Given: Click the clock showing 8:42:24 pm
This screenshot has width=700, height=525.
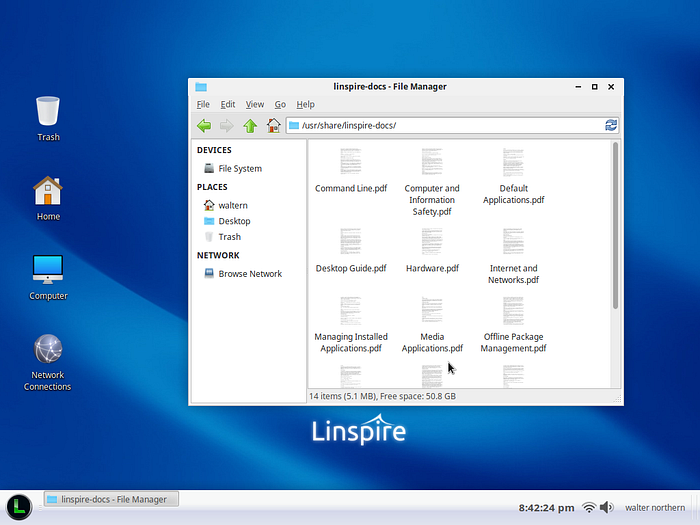Looking at the screenshot, I should [x=546, y=508].
